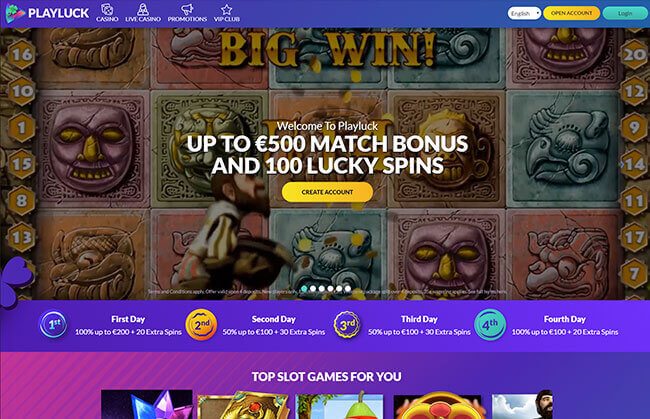Select the first carousel slide dot
This screenshot has width=650, height=419.
click(304, 288)
